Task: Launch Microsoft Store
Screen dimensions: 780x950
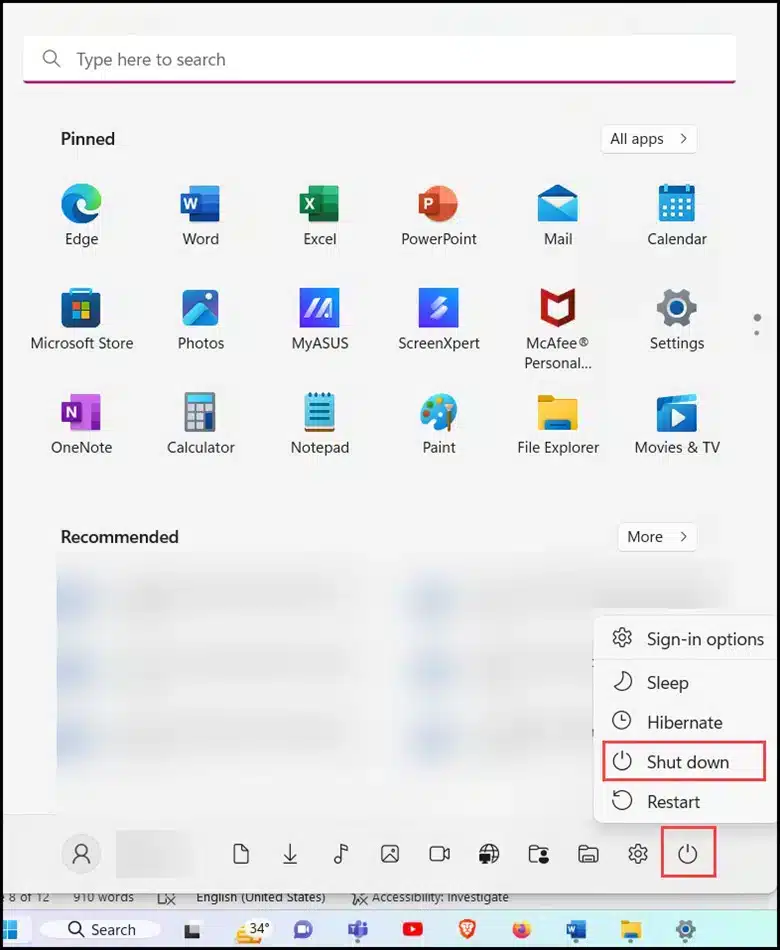Action: [81, 319]
